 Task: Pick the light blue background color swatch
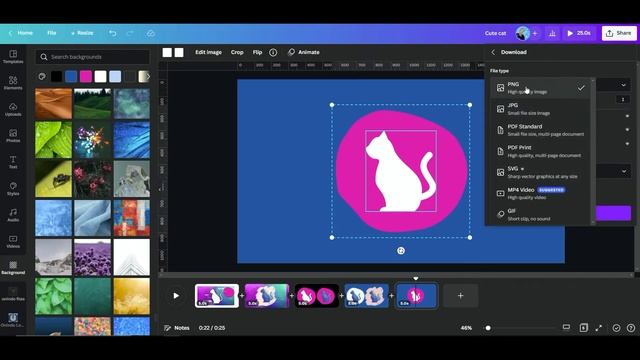pos(115,76)
